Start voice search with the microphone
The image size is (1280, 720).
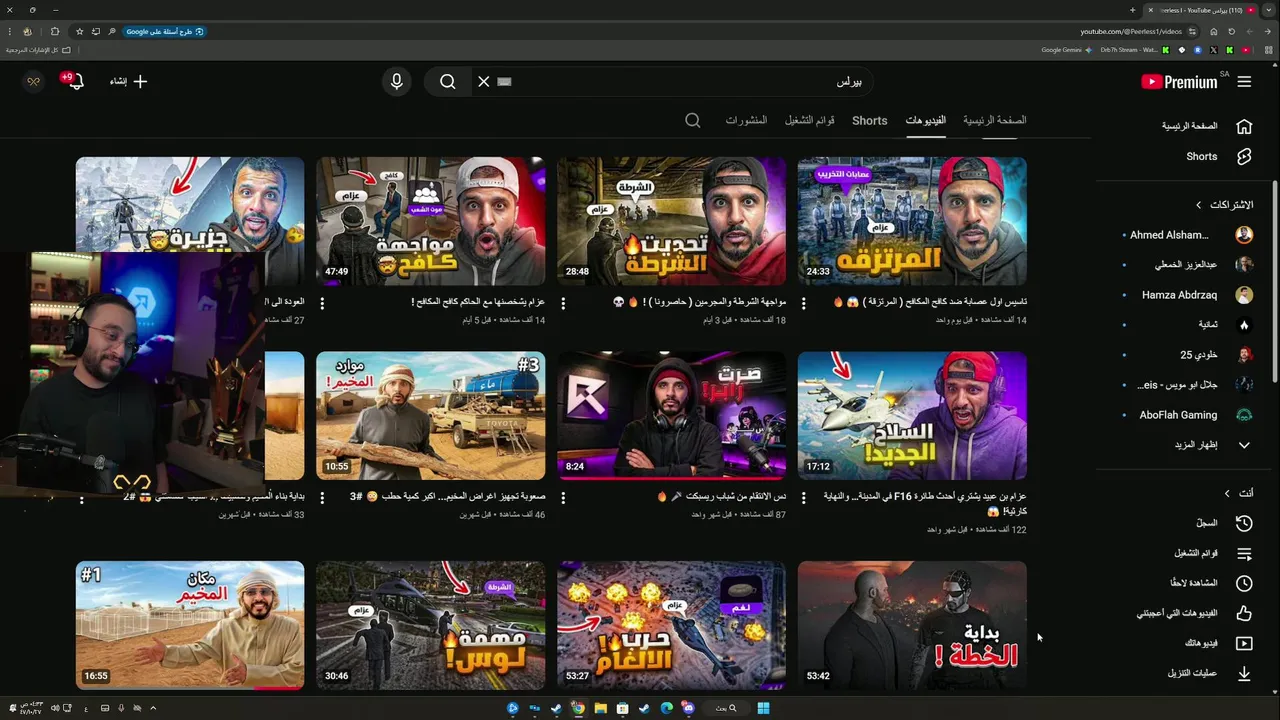[x=397, y=82]
